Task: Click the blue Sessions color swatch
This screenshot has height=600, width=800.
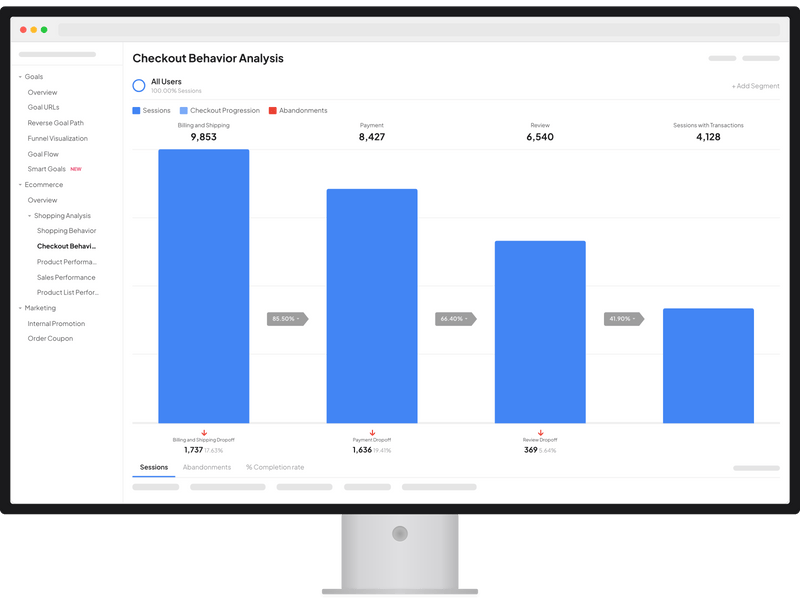Action: (x=137, y=110)
